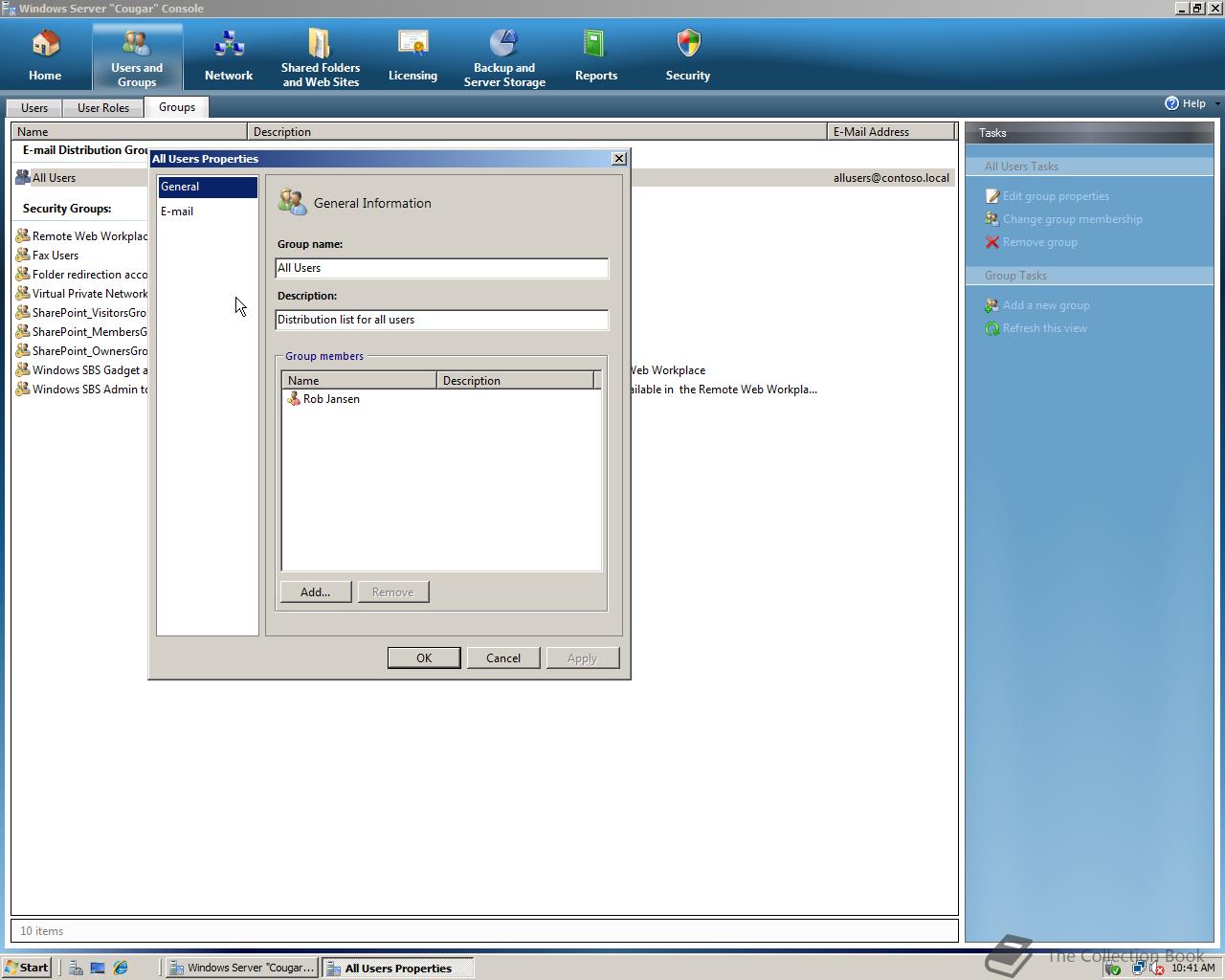Click the OK button
Image resolution: width=1225 pixels, height=980 pixels.
point(424,658)
